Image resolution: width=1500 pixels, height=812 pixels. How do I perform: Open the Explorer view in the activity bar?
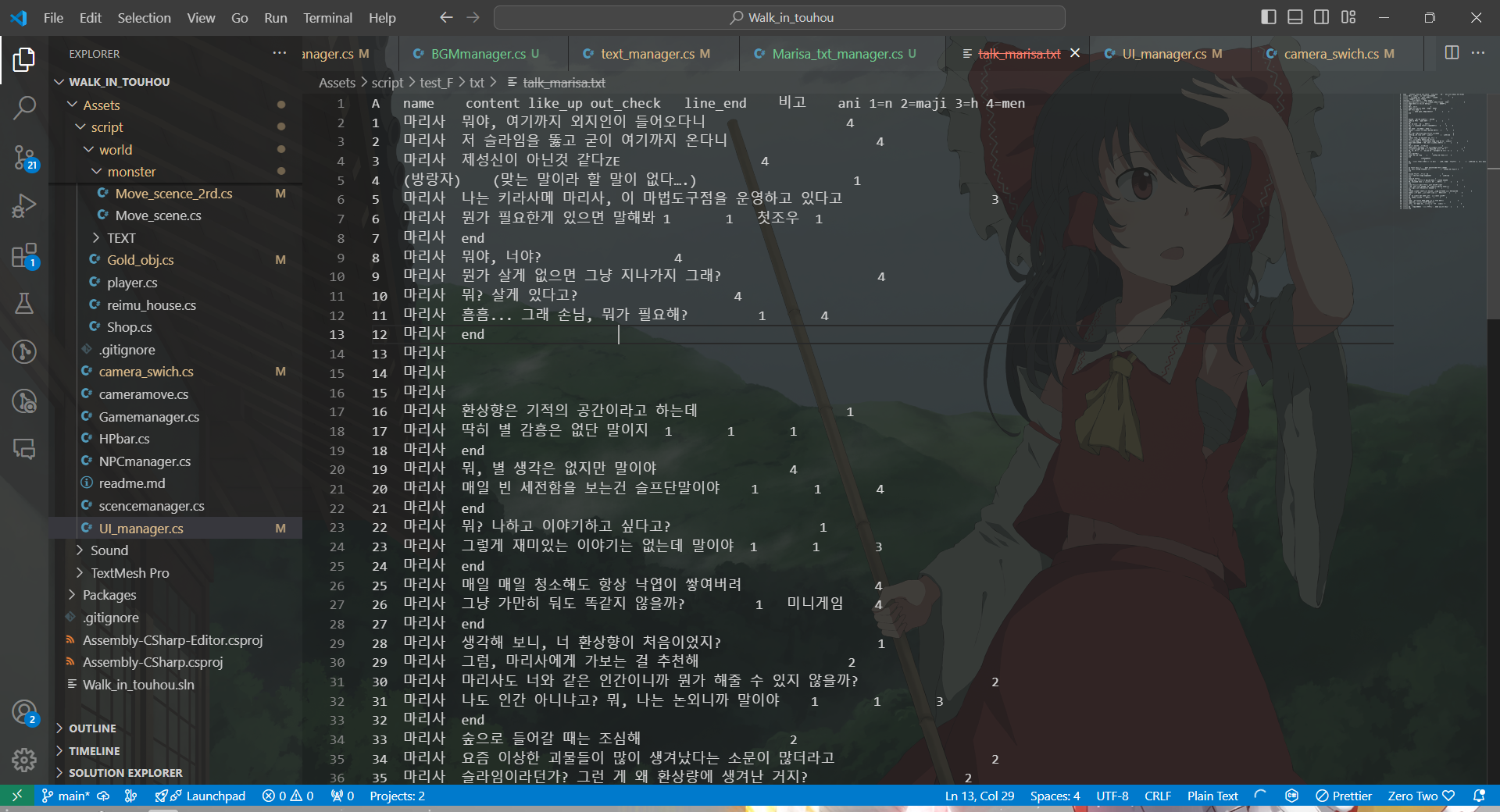(24, 60)
